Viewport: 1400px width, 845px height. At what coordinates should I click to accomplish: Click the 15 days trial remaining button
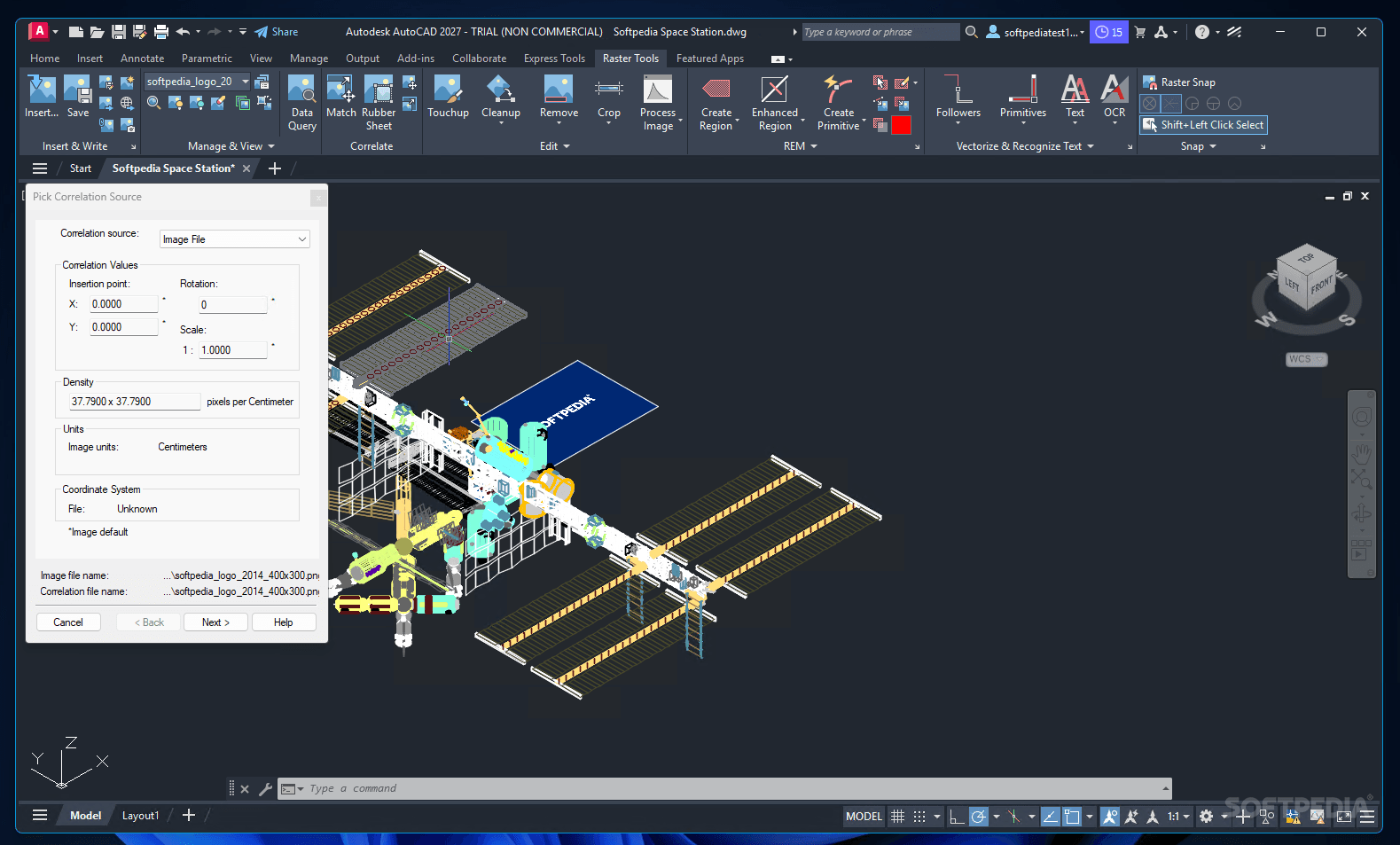click(x=1108, y=32)
